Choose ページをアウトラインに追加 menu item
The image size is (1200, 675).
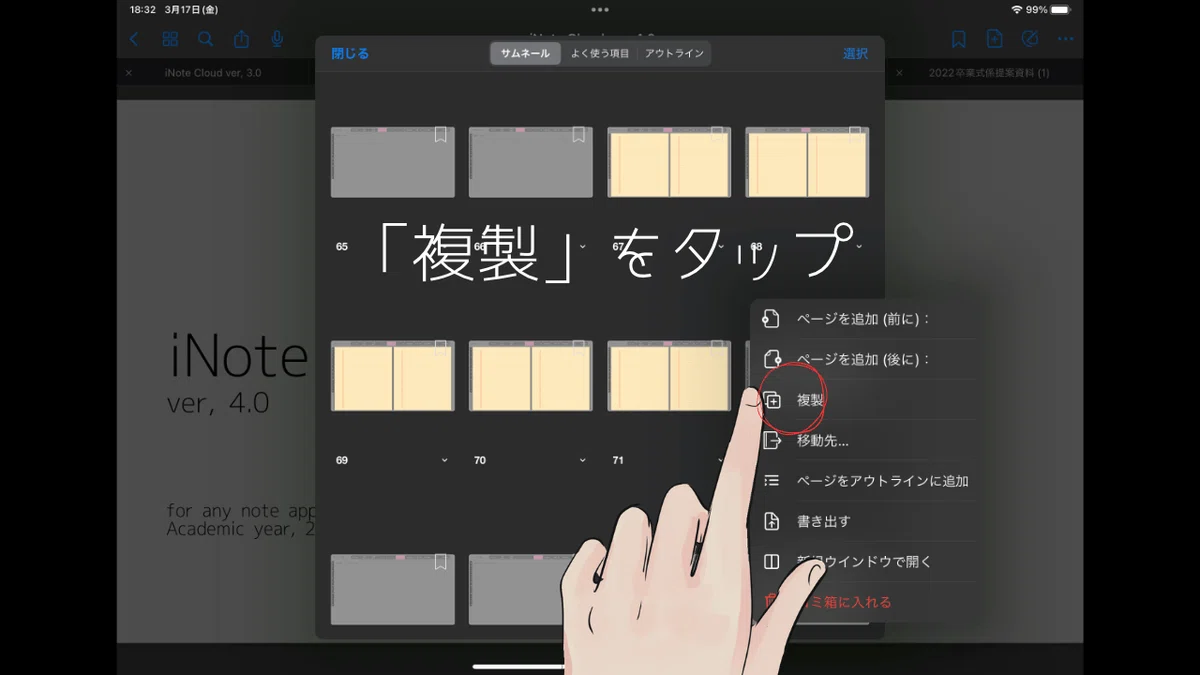(865, 481)
